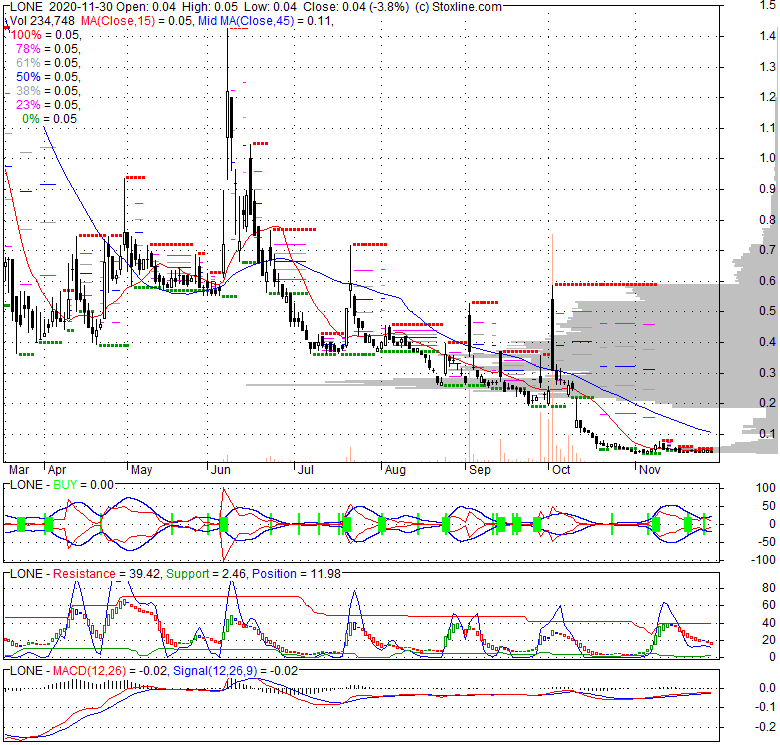
Task: Click the 38% Fibonacci level label
Action: (x=28, y=91)
